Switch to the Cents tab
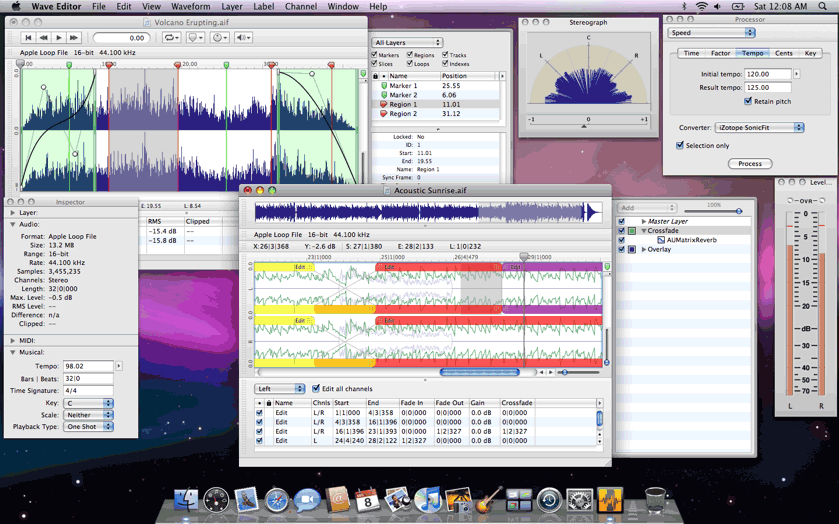 (783, 53)
